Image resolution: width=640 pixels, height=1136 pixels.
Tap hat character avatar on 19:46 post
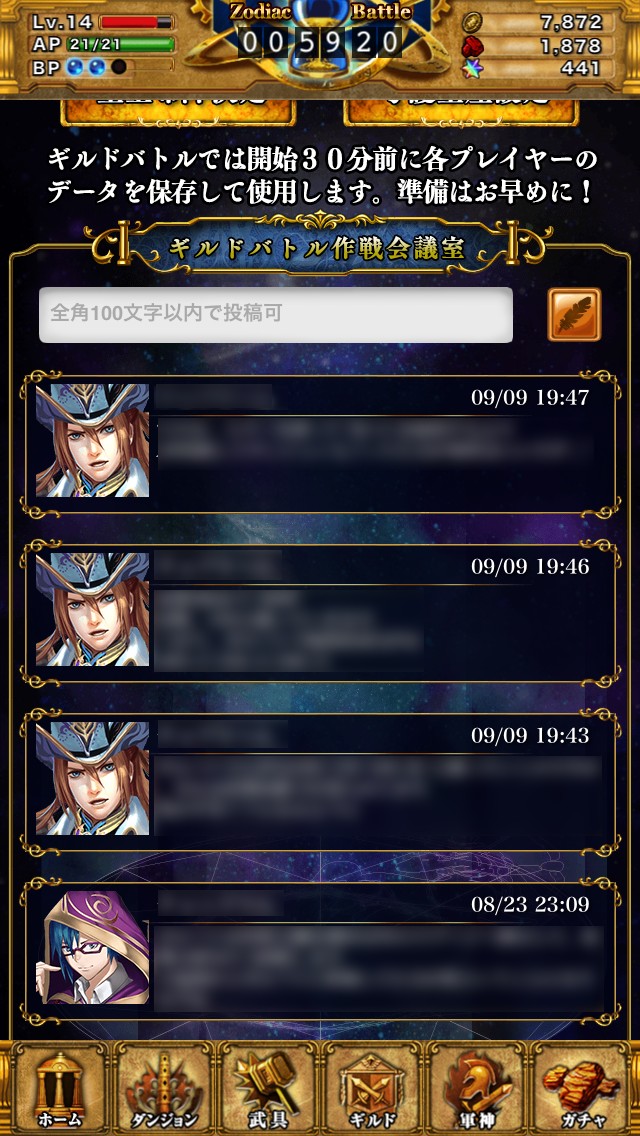coord(93,609)
